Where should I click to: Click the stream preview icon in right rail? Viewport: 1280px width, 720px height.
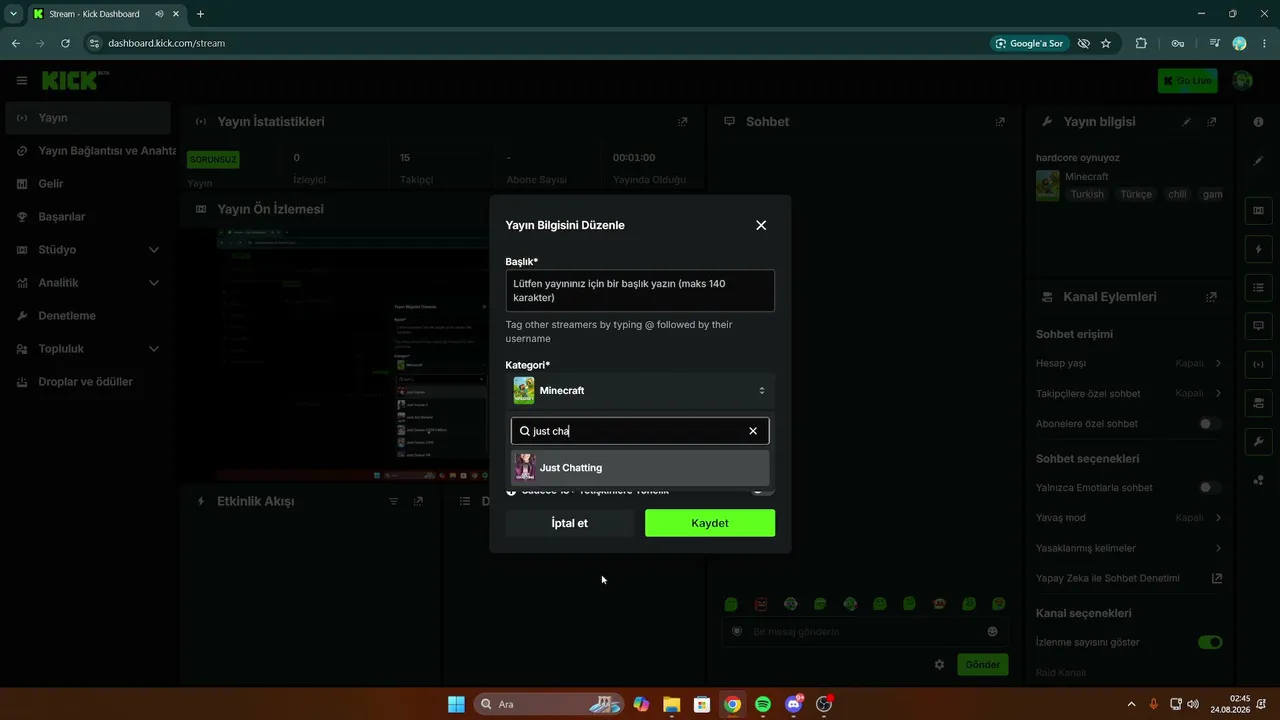tap(1258, 211)
